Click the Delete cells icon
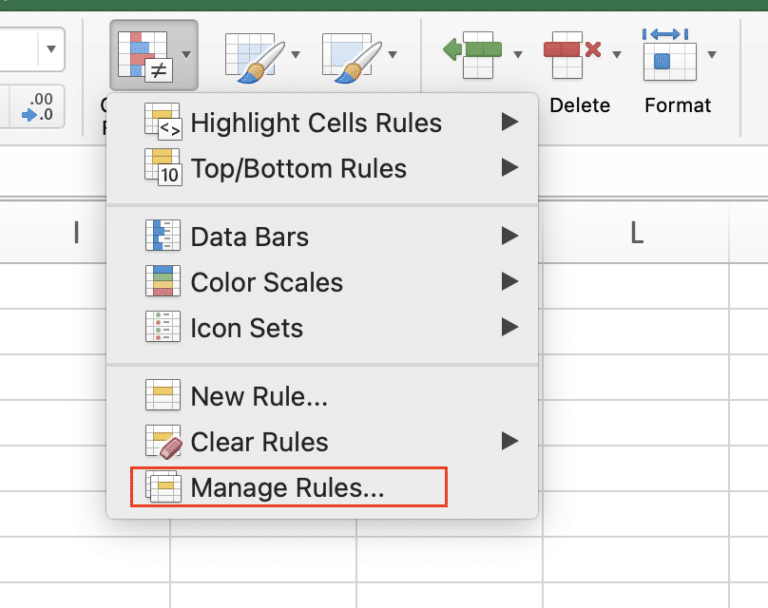Viewport: 768px width, 608px height. pos(571,52)
